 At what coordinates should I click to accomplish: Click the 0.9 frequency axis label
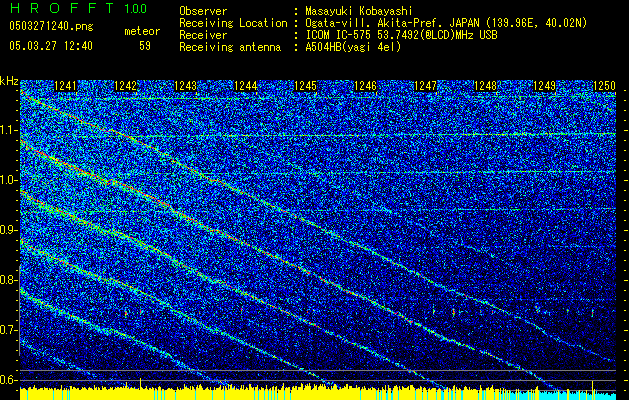(x=9, y=230)
